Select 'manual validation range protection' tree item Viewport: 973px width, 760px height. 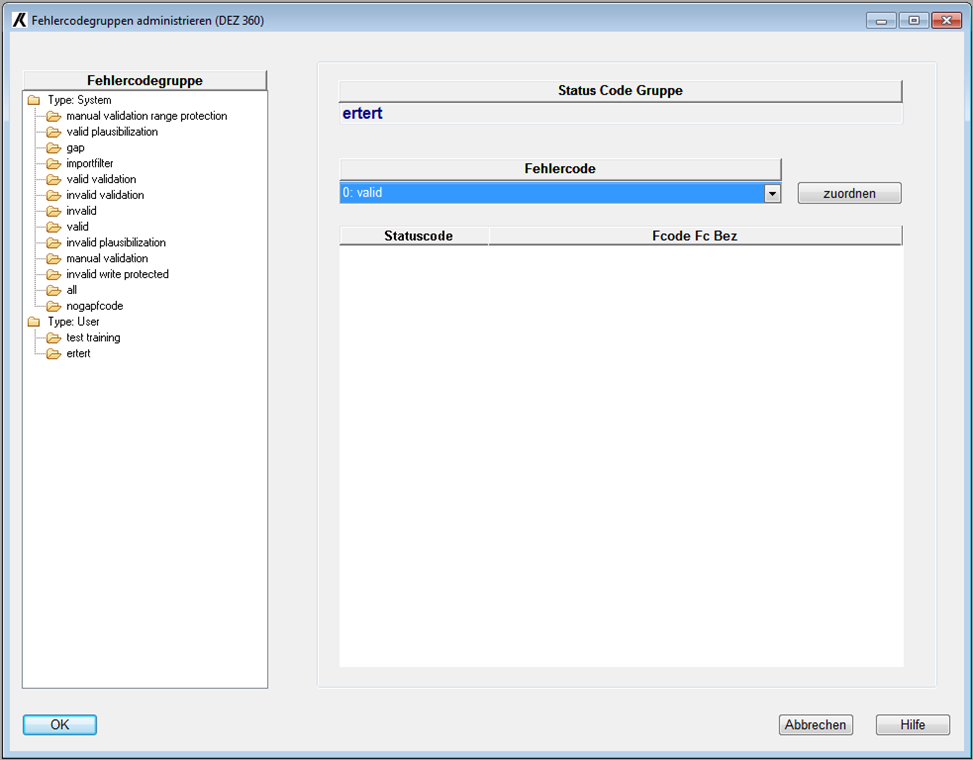click(146, 116)
